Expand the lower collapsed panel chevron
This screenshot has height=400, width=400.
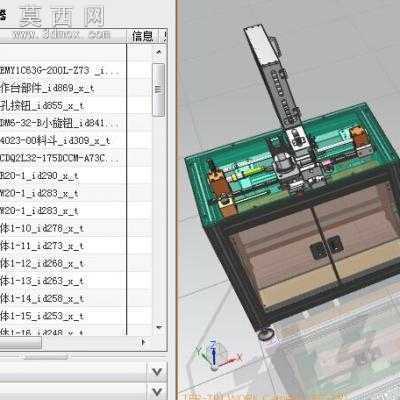click(157, 391)
